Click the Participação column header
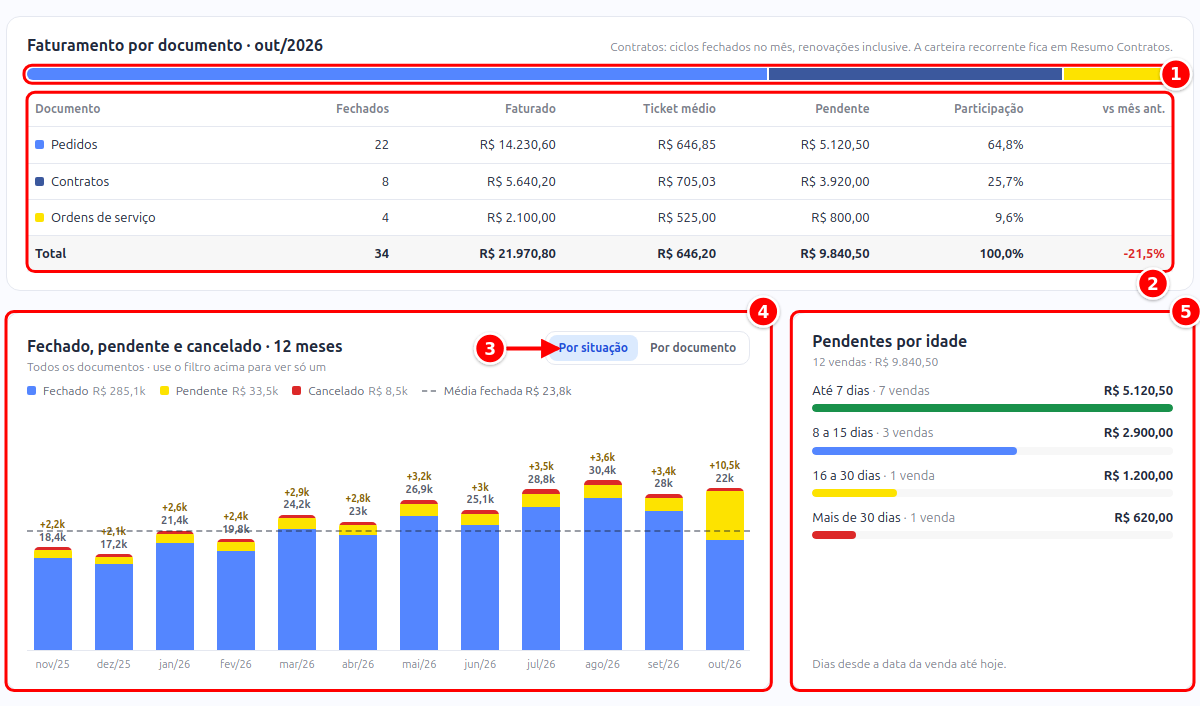This screenshot has width=1200, height=706. click(989, 109)
